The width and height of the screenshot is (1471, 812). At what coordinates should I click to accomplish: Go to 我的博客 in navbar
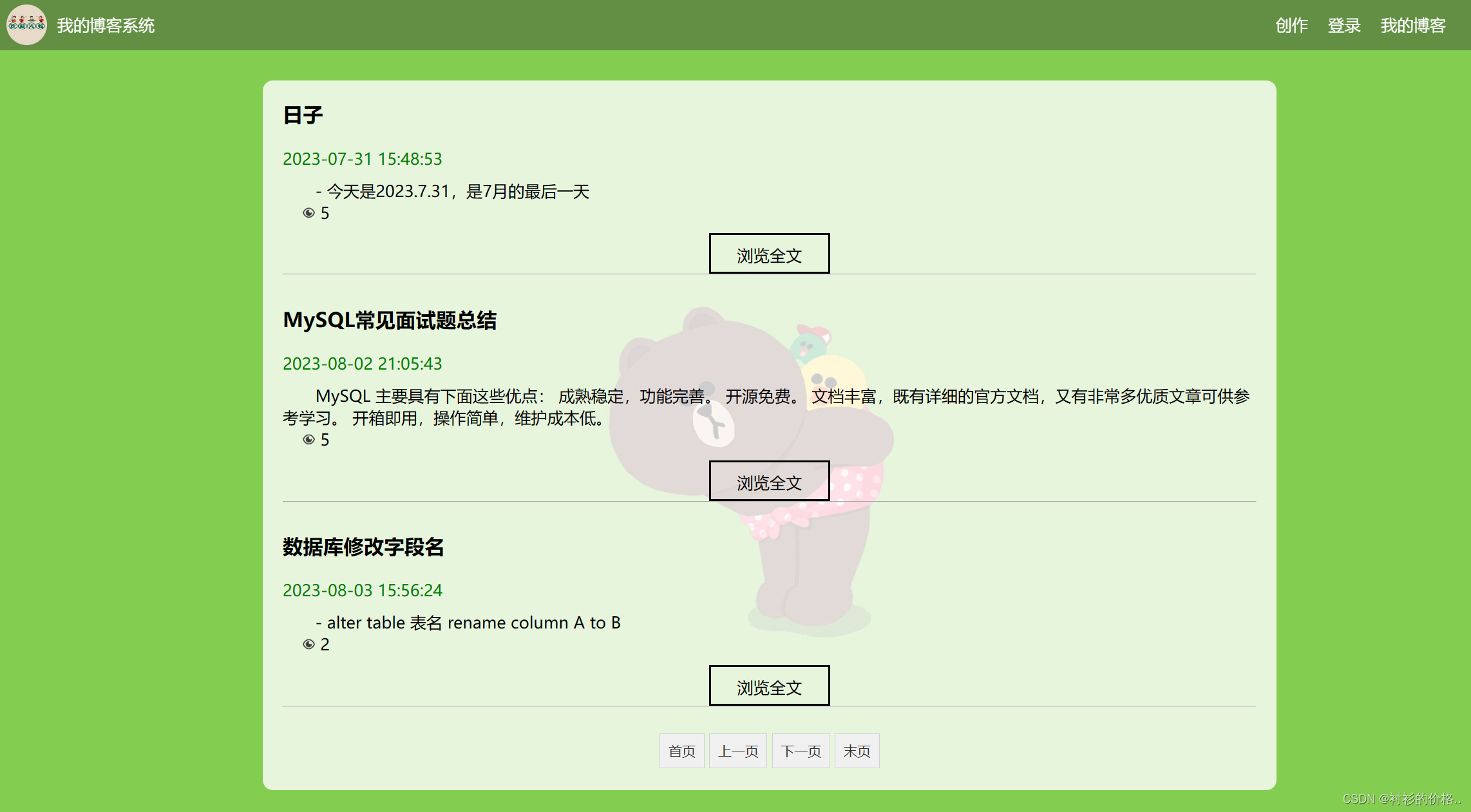coord(1413,26)
